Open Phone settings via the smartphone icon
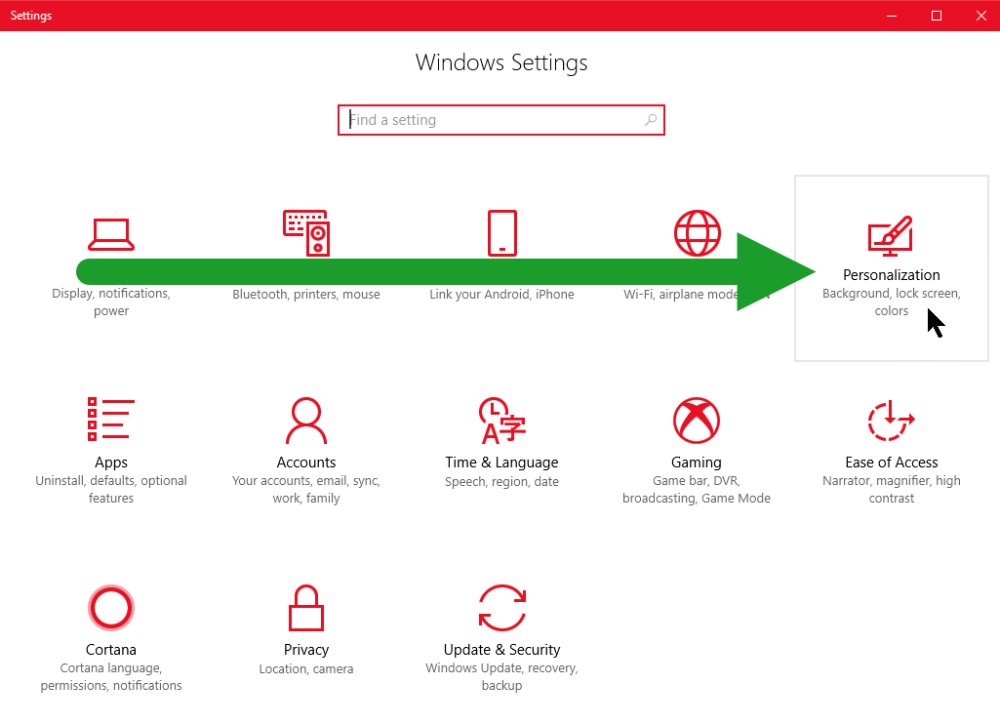The width and height of the screenshot is (1000, 725). click(x=502, y=233)
